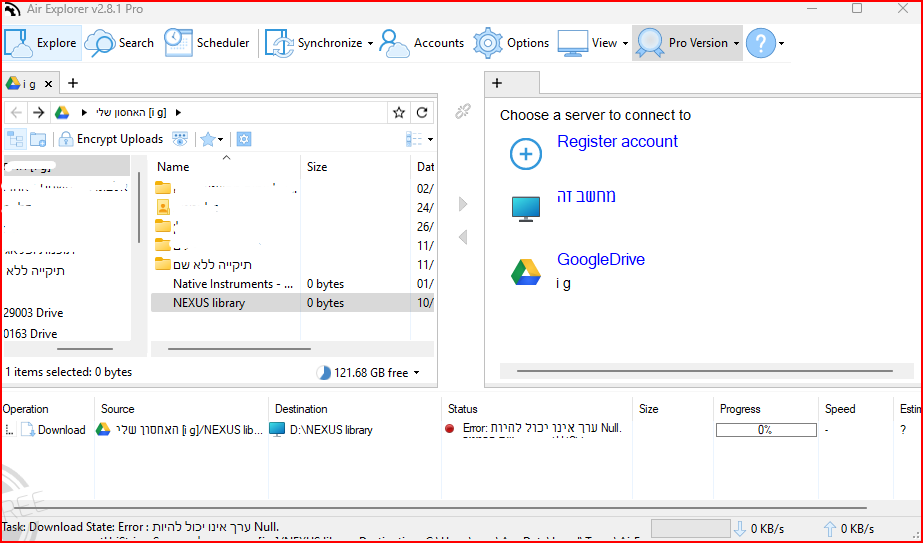
Task: Click the Destination 'D:\NEXUS library' cell
Action: [x=331, y=430]
